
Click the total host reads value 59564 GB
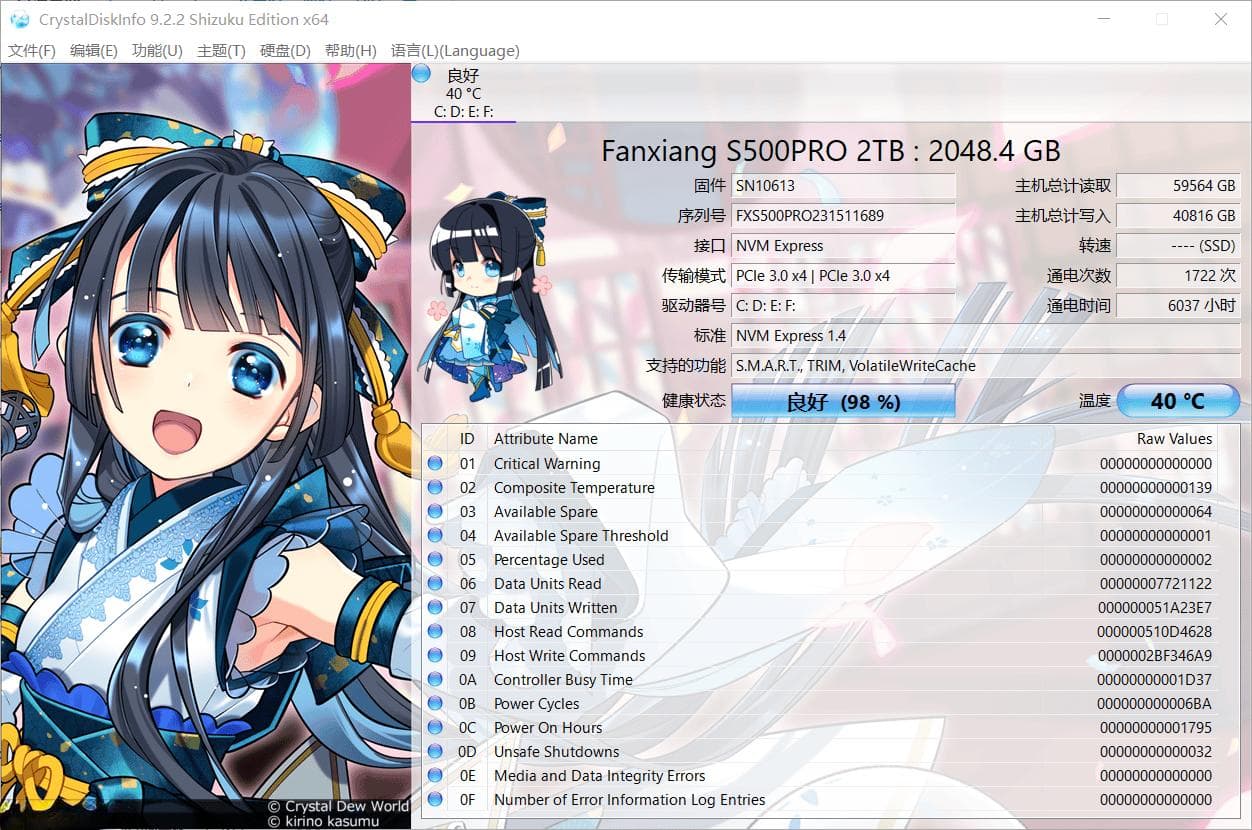pyautogui.click(x=1178, y=186)
